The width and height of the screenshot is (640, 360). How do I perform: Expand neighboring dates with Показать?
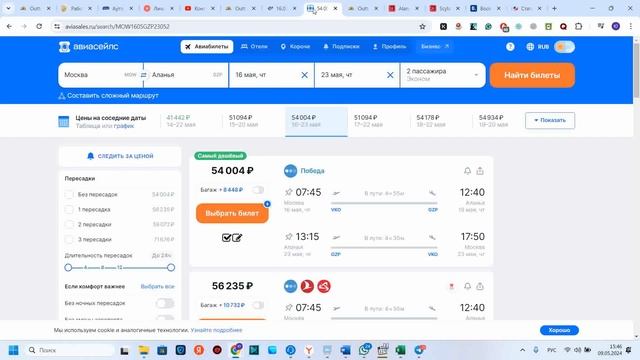pos(550,120)
